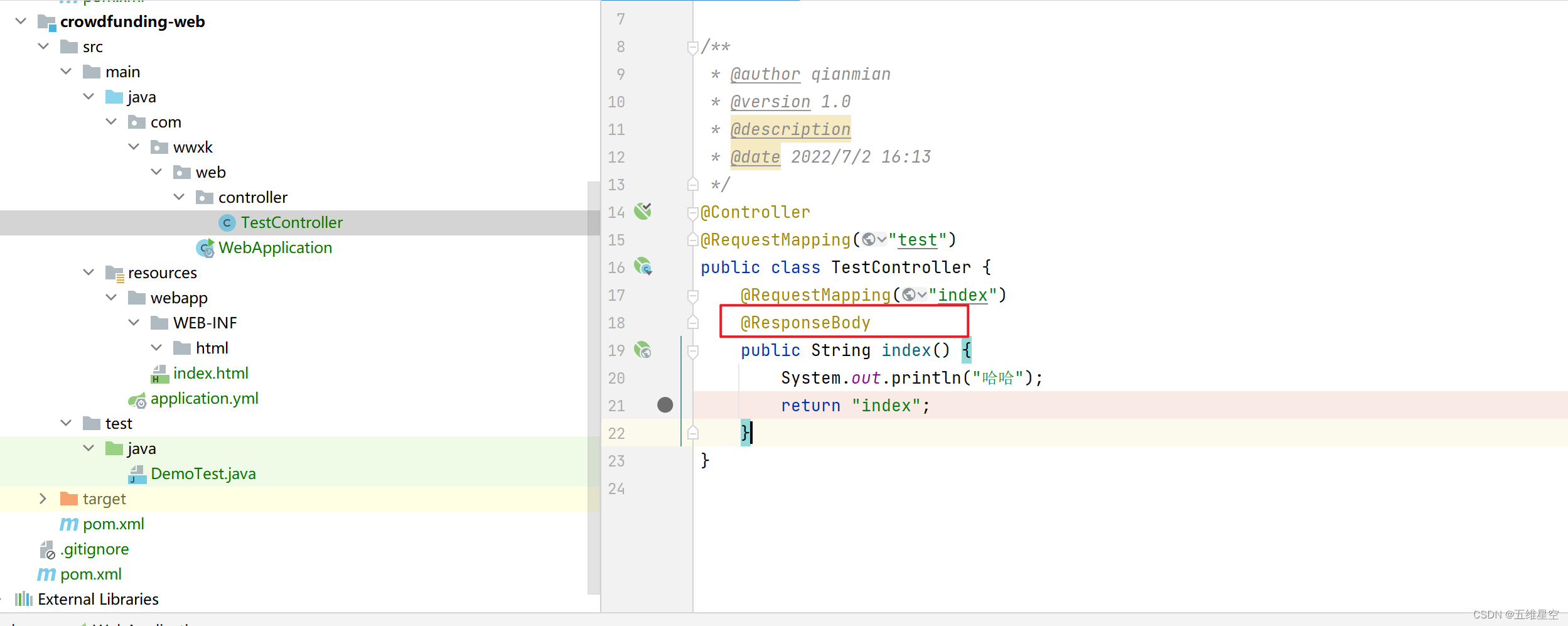Open application.yml config file
This screenshot has width=1568, height=626.
coord(204,398)
